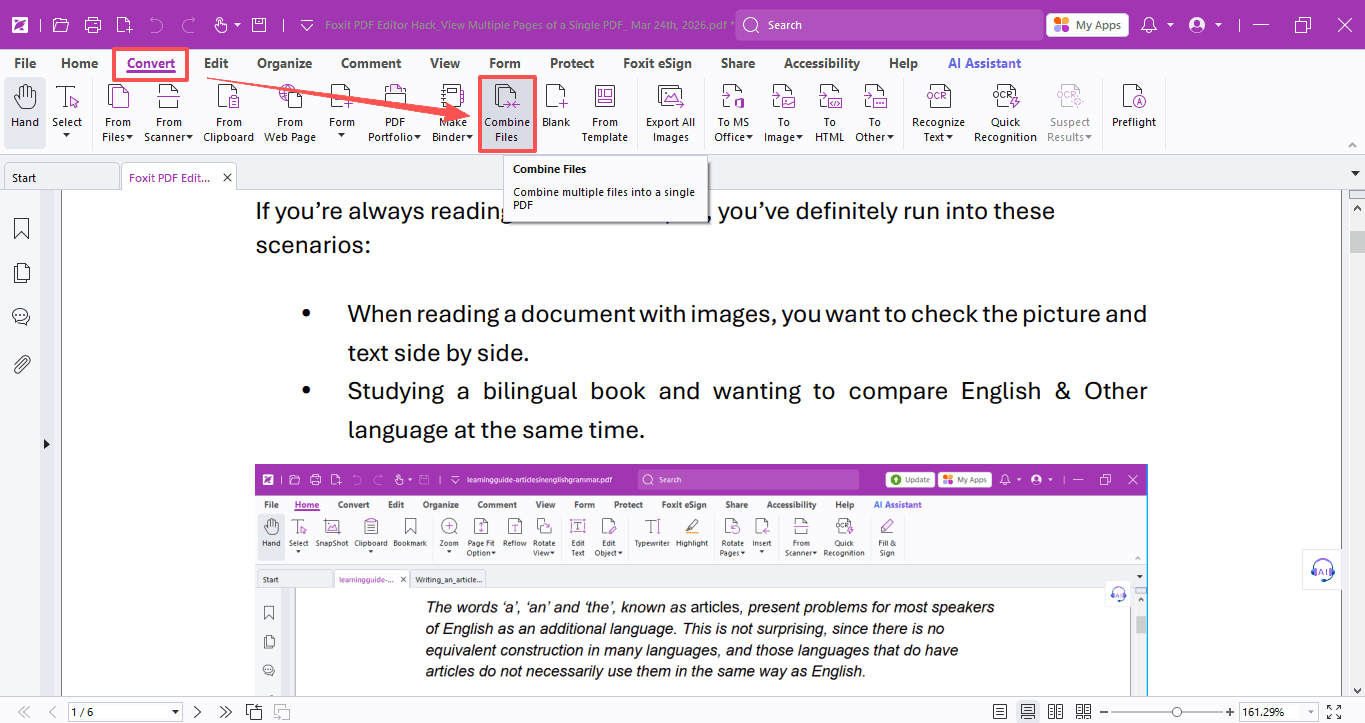Open the File menu

coord(25,63)
